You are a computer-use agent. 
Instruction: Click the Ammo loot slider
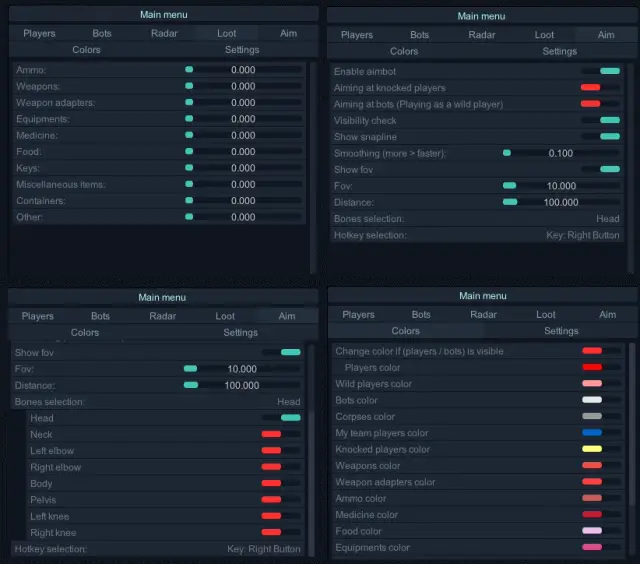pyautogui.click(x=243, y=70)
